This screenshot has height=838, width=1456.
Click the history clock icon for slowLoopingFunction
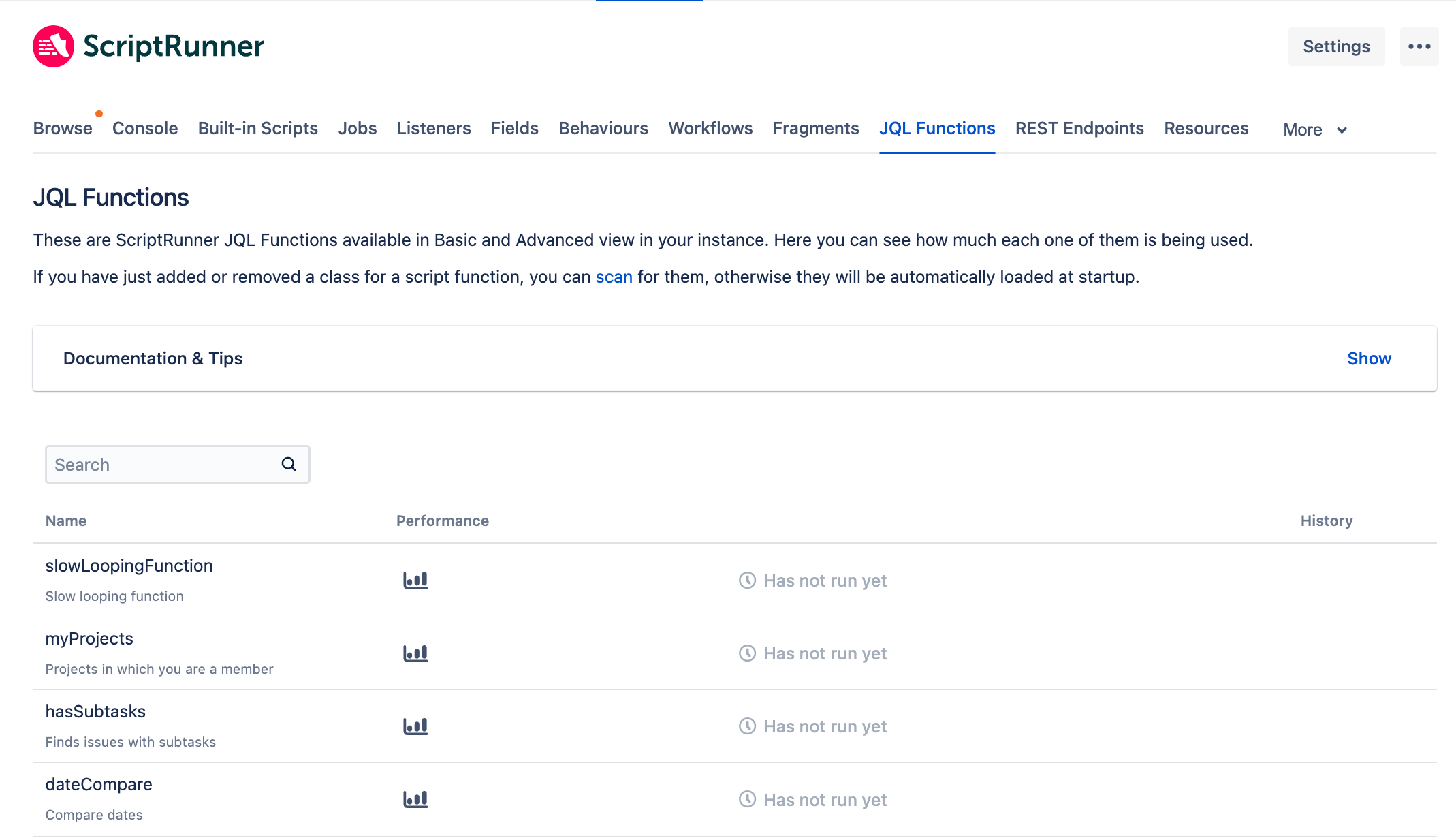click(x=747, y=580)
